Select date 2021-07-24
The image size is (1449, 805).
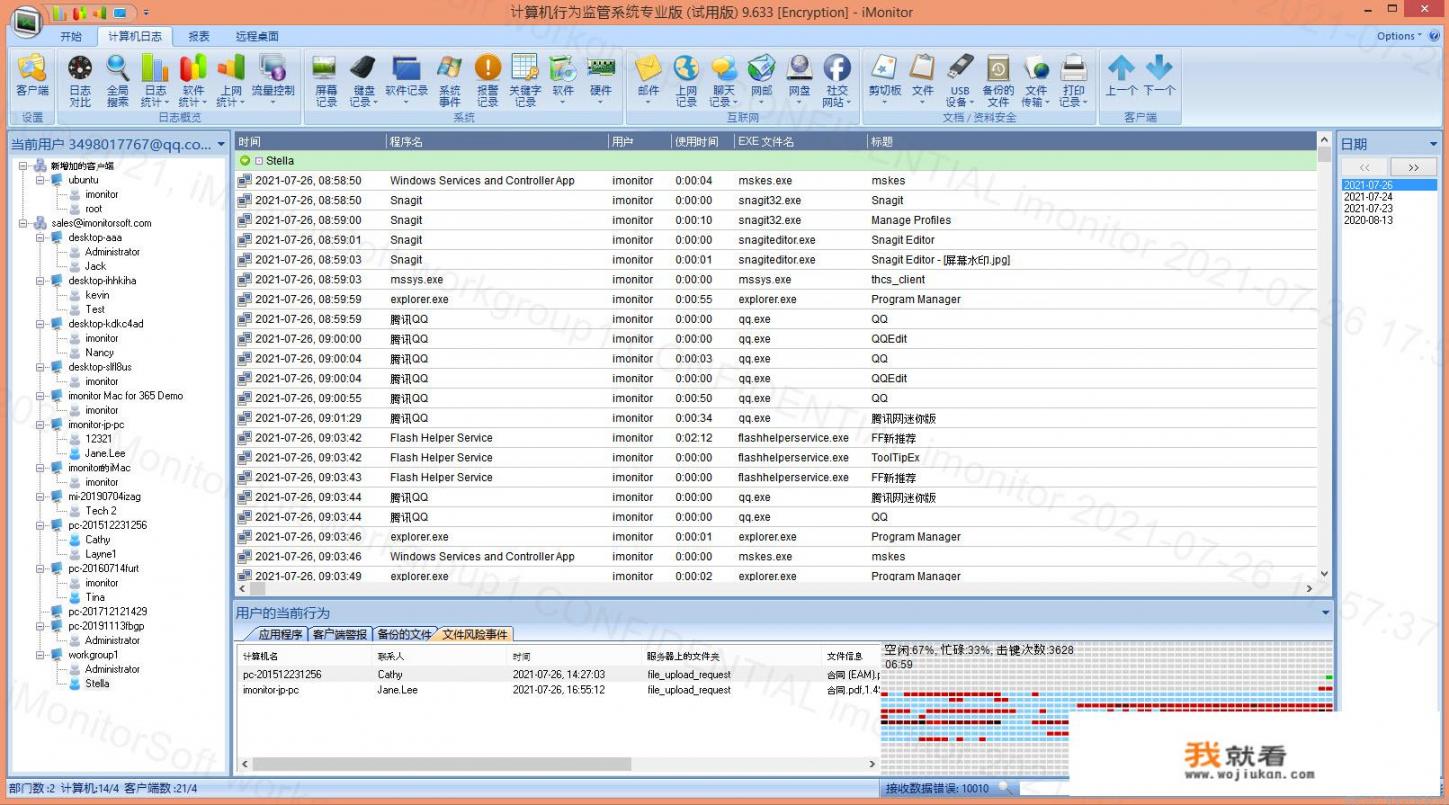pos(1368,197)
